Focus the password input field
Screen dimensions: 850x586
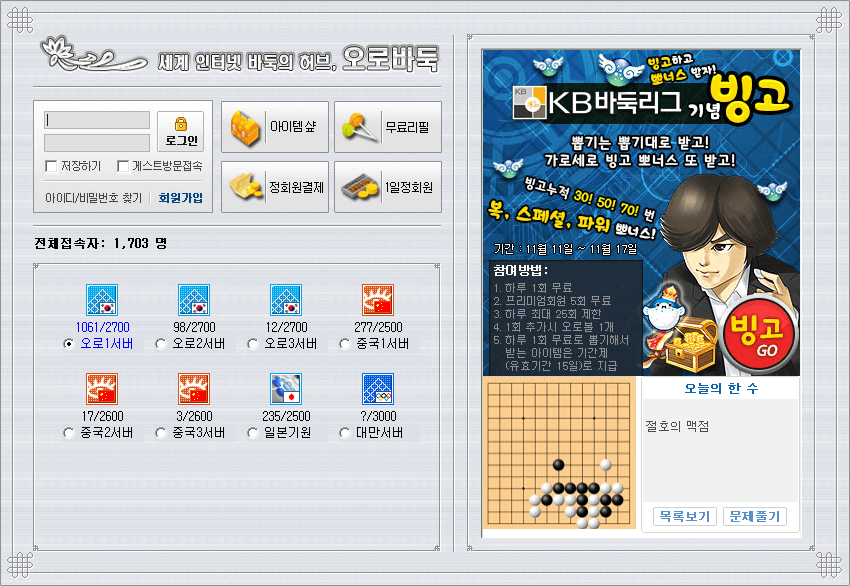tap(97, 143)
